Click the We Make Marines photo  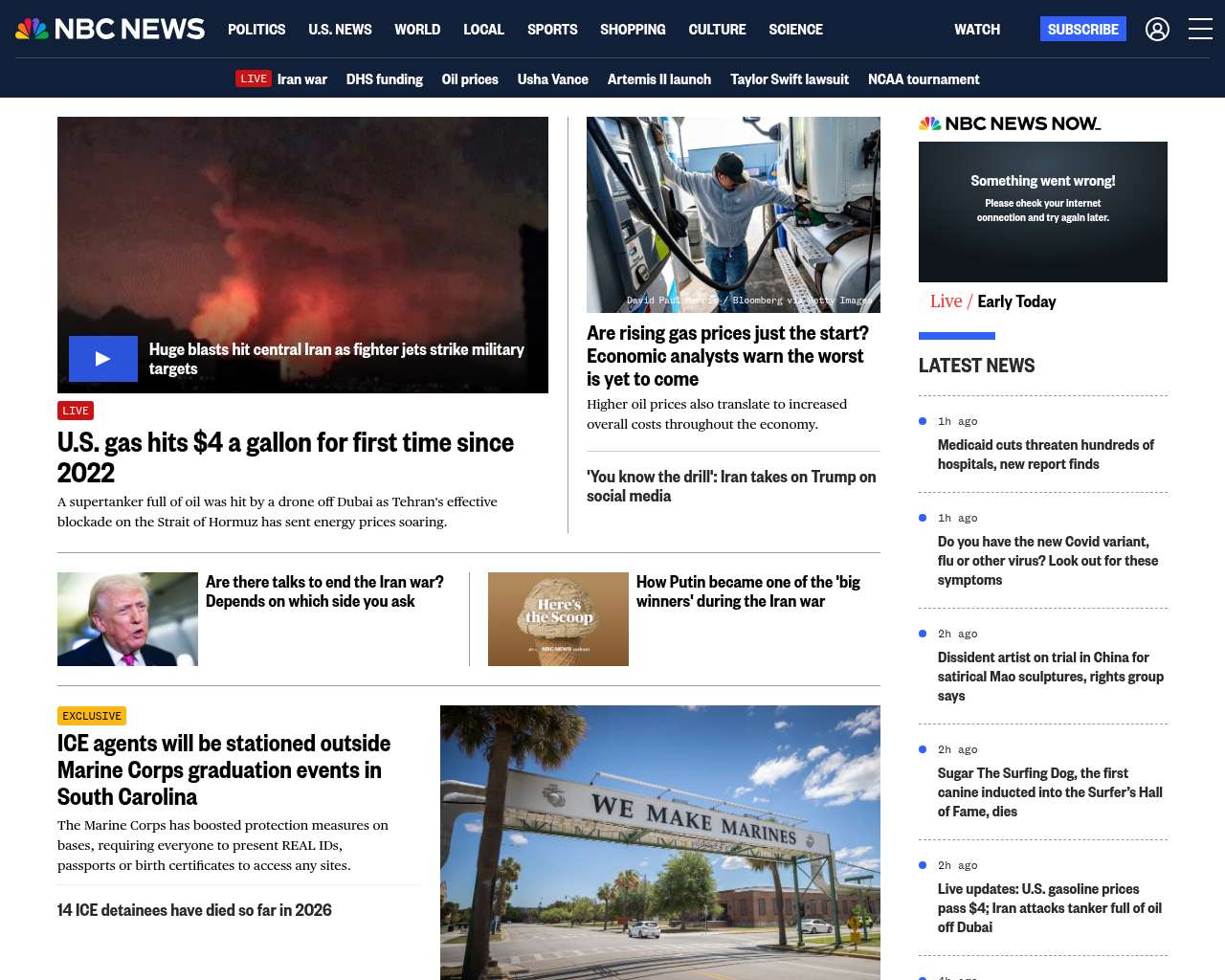(x=660, y=842)
